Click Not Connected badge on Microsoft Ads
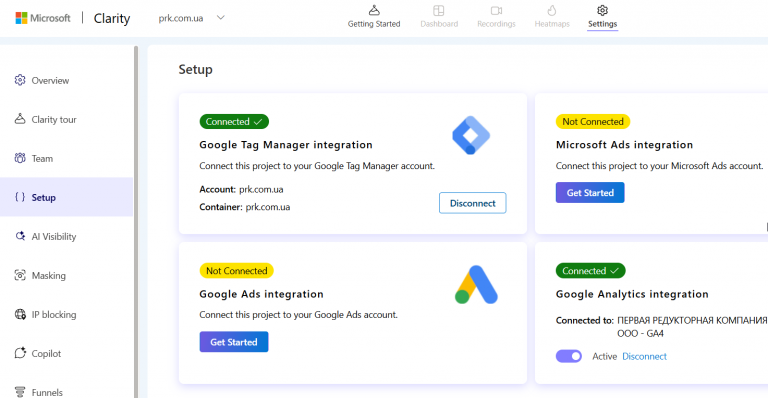Viewport: 768px width, 398px height. pos(593,121)
